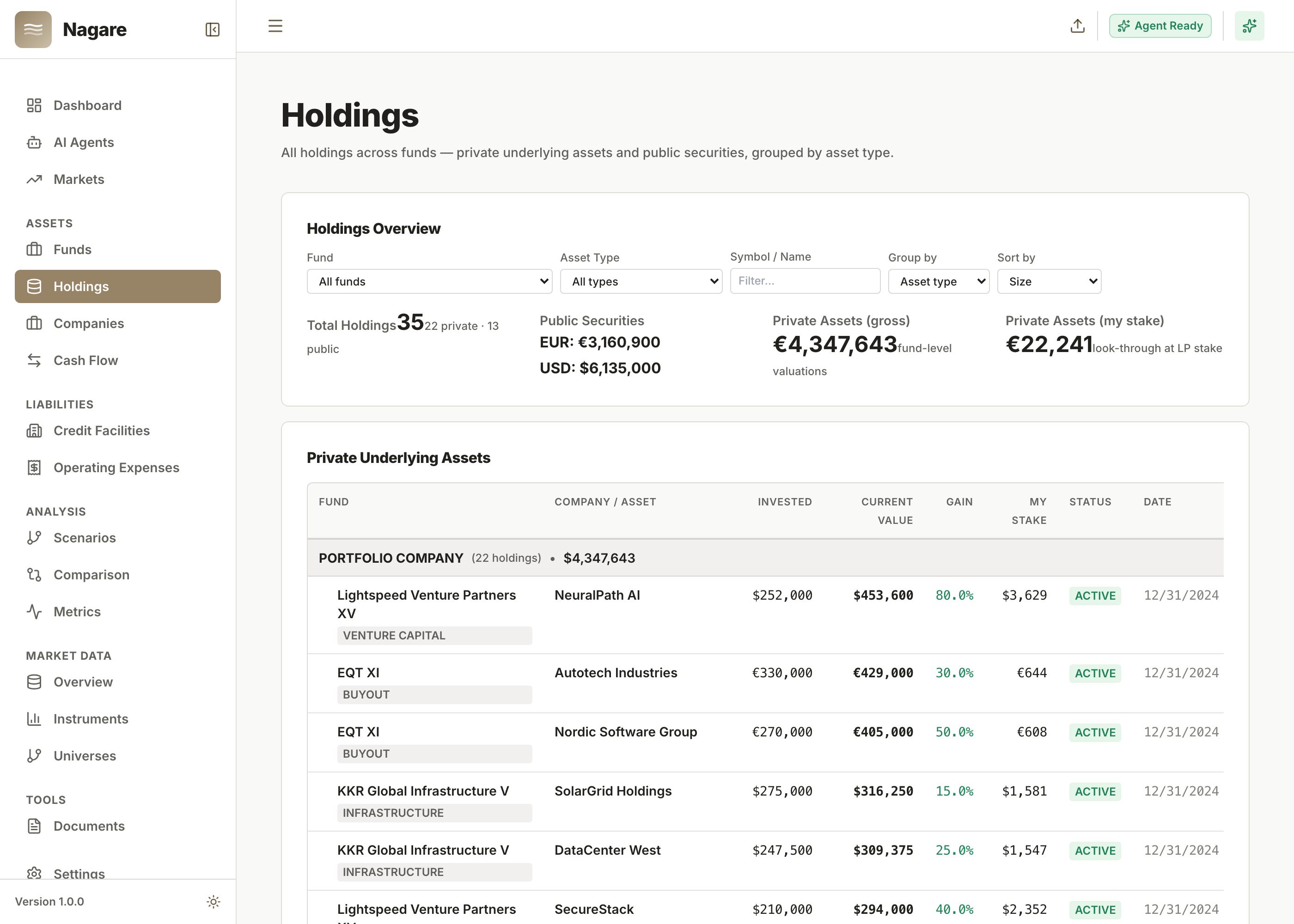Select Nordic Software Group company
Viewport: 1294px width, 924px height.
tap(625, 732)
